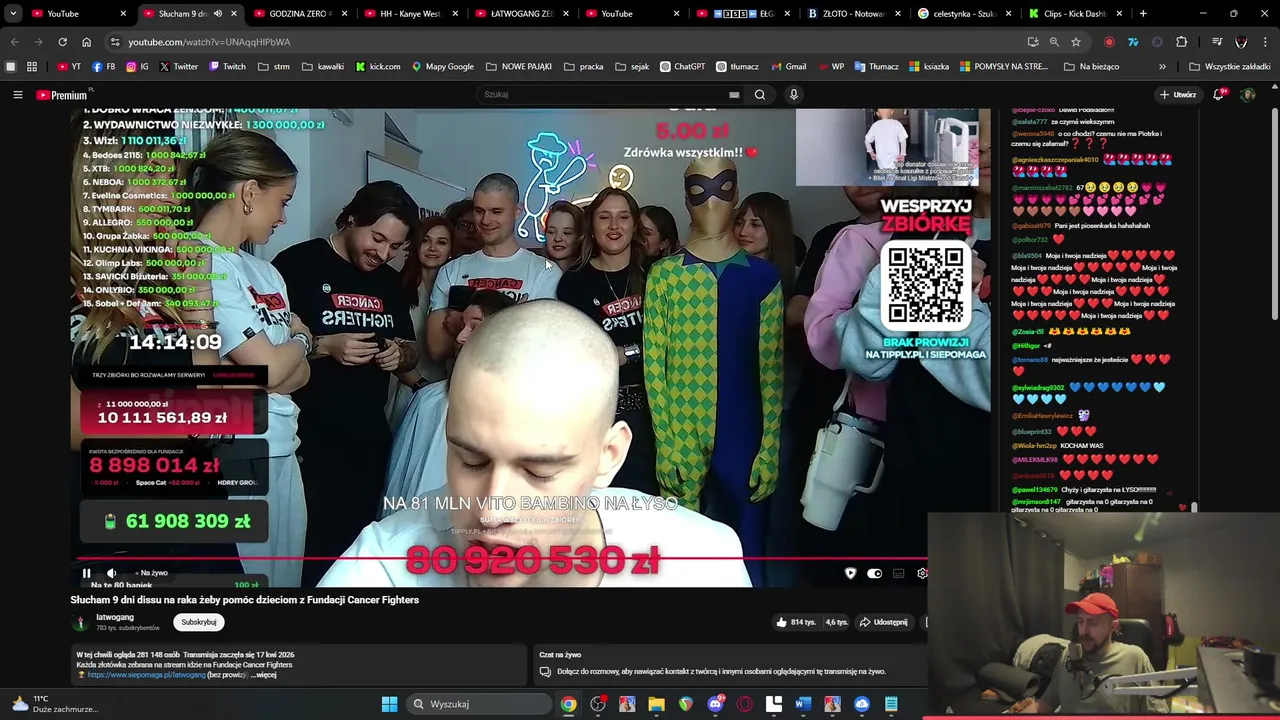1280x720 pixels.
Task: Mute the video player volume
Action: pos(111,573)
